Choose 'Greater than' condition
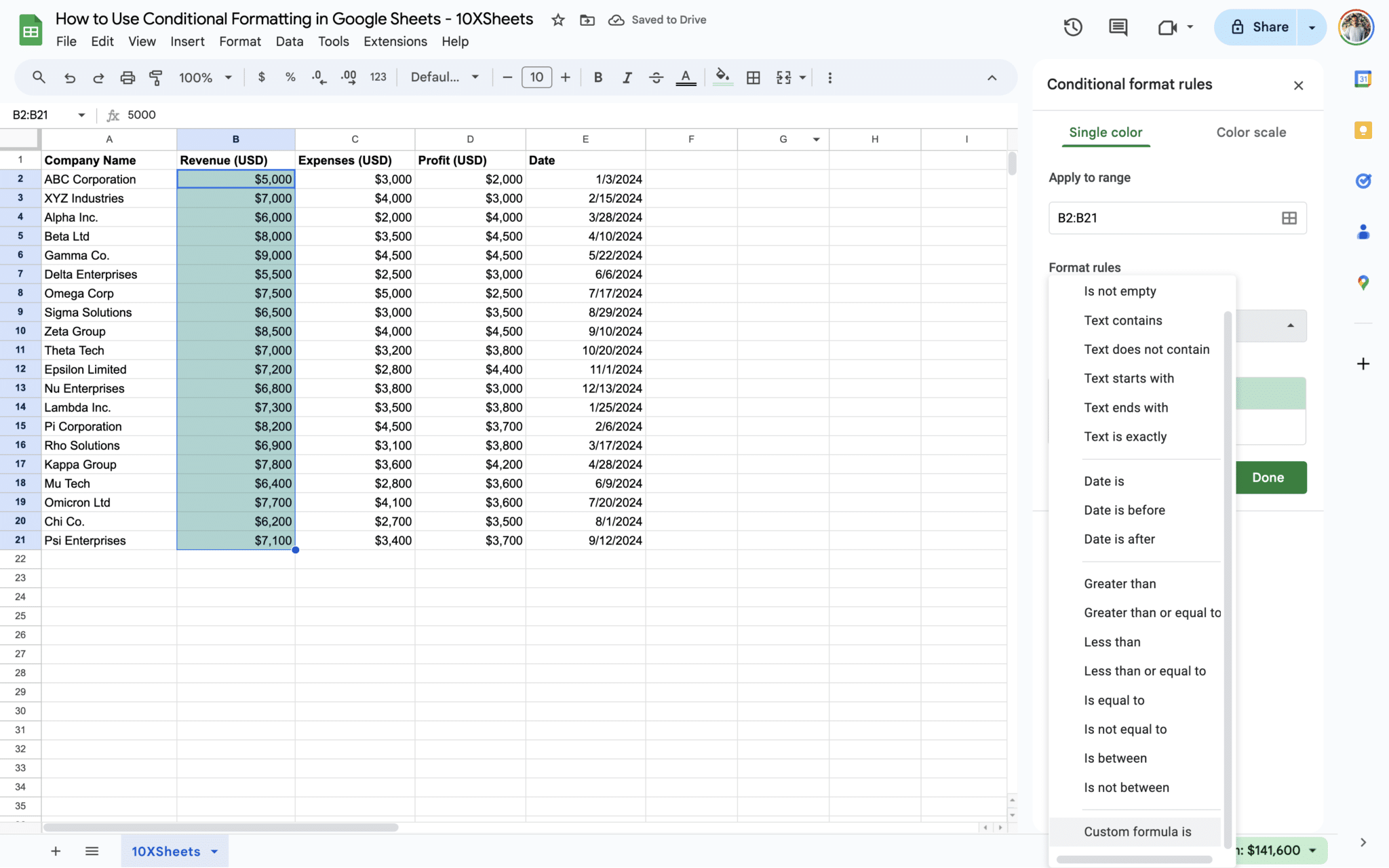1389x868 pixels. click(1120, 584)
